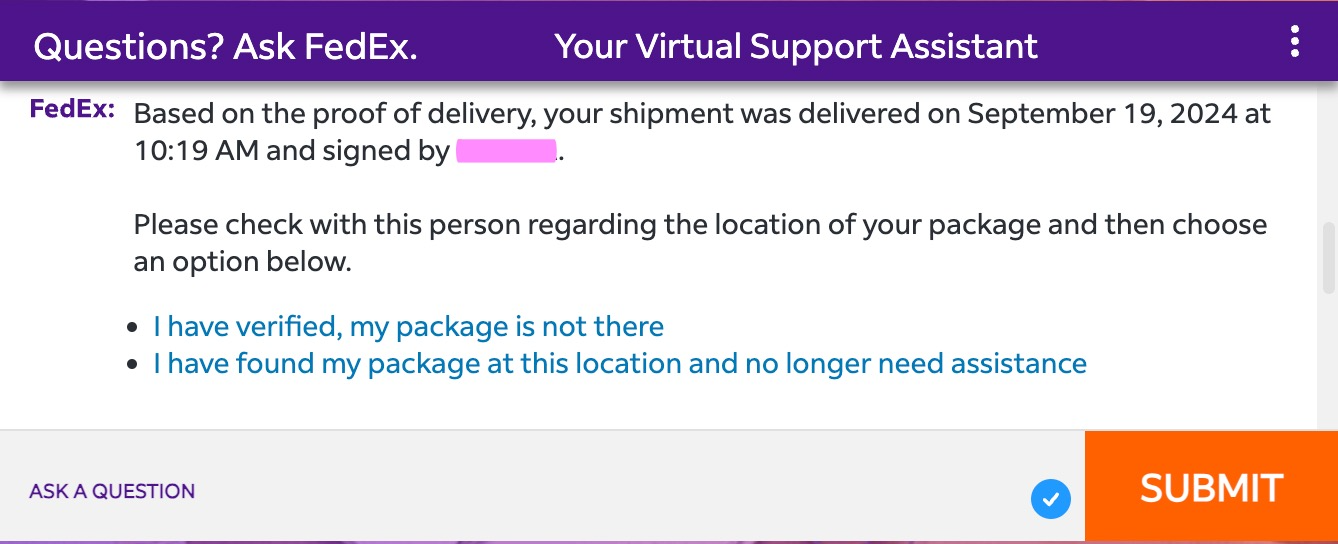Click the orange SUBMIT button
The width and height of the screenshot is (1338, 544).
point(1211,487)
